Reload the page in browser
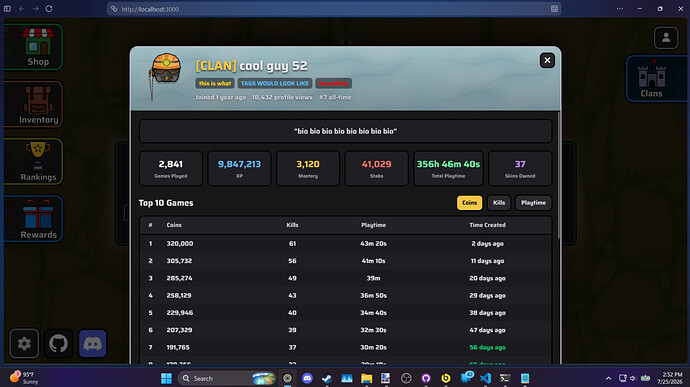690x387 pixels. click(49, 9)
